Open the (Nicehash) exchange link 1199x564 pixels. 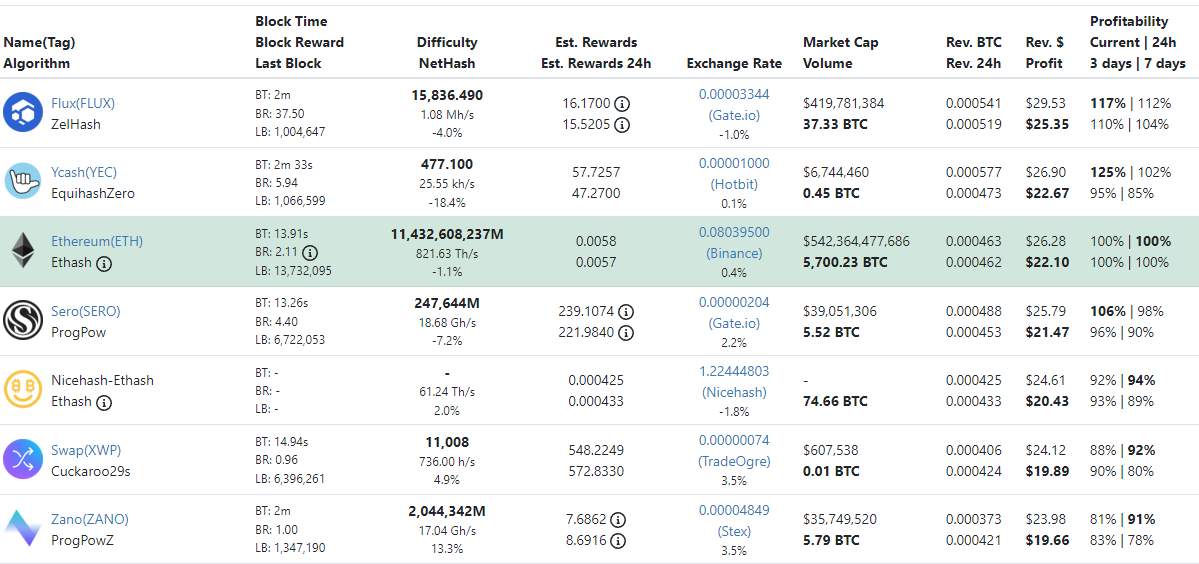[x=734, y=392]
